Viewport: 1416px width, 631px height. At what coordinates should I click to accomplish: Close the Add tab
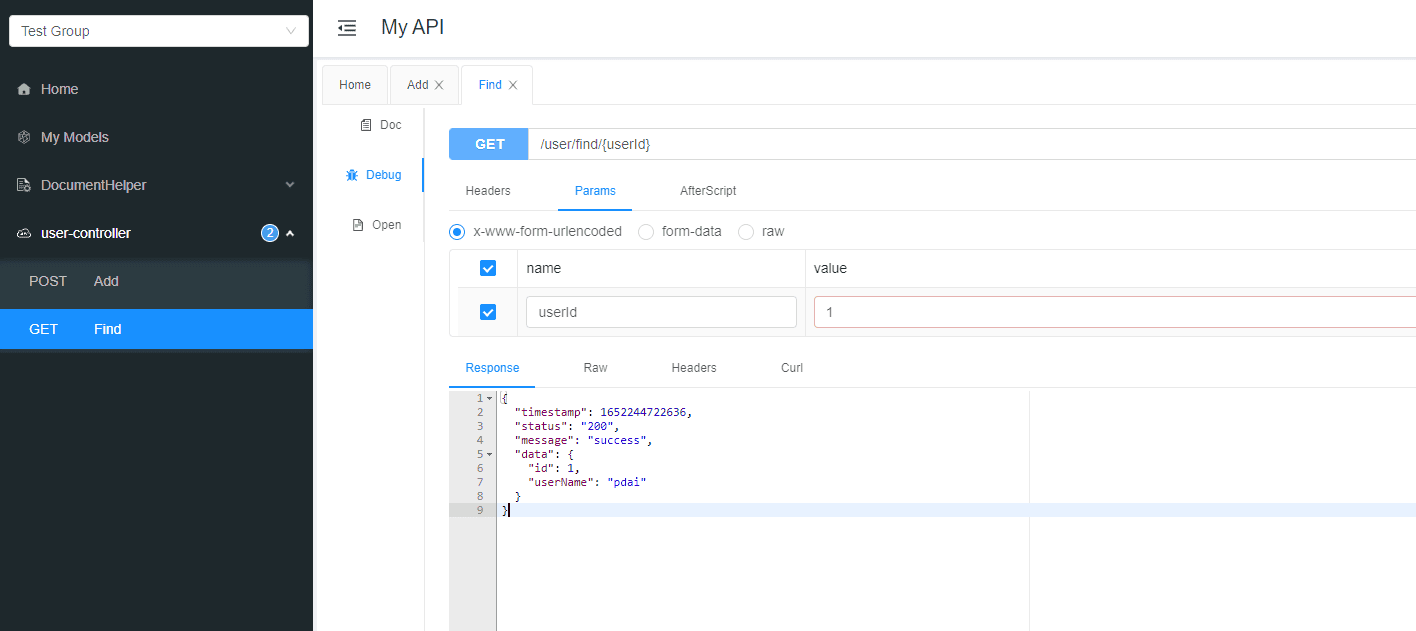coord(439,85)
